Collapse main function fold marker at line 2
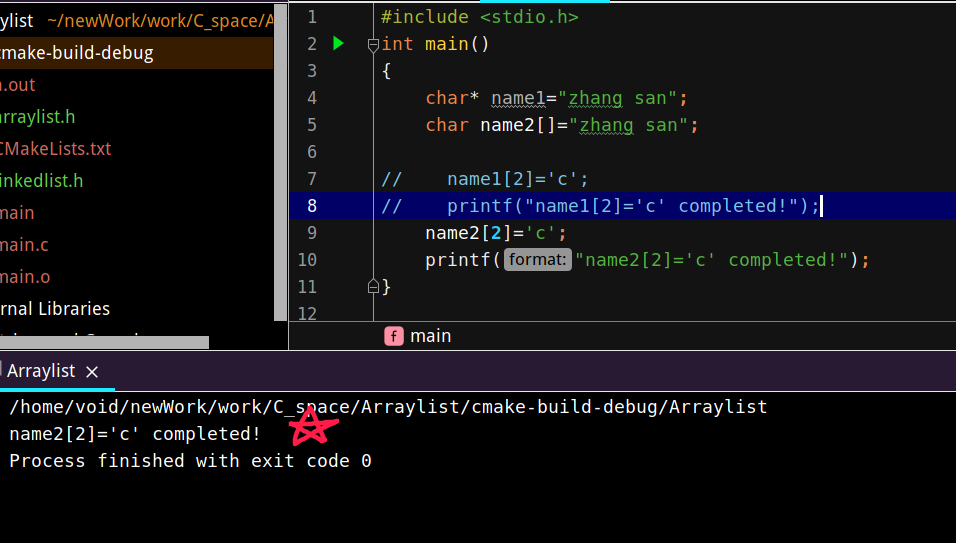This screenshot has width=956, height=543. click(x=373, y=44)
